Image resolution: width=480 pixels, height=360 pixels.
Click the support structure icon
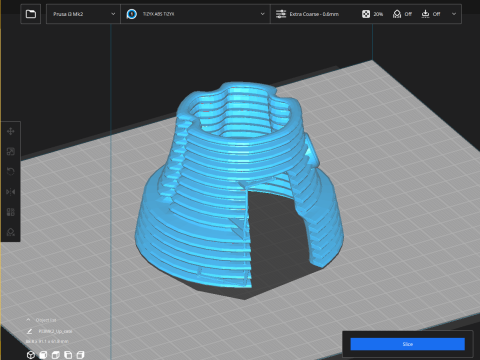click(397, 14)
